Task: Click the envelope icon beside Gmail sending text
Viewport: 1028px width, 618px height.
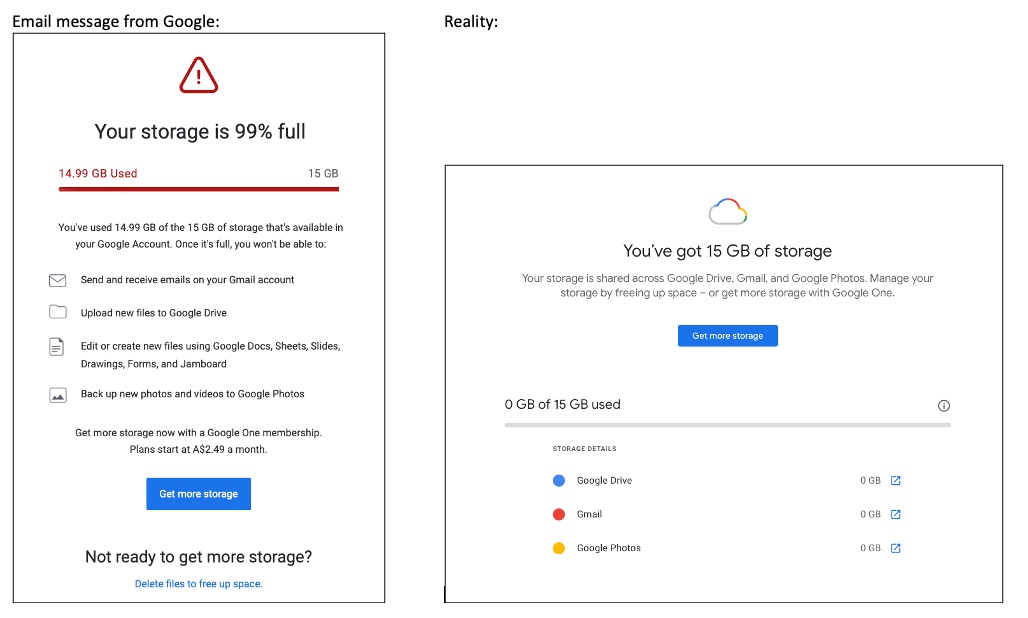Action: pyautogui.click(x=58, y=280)
